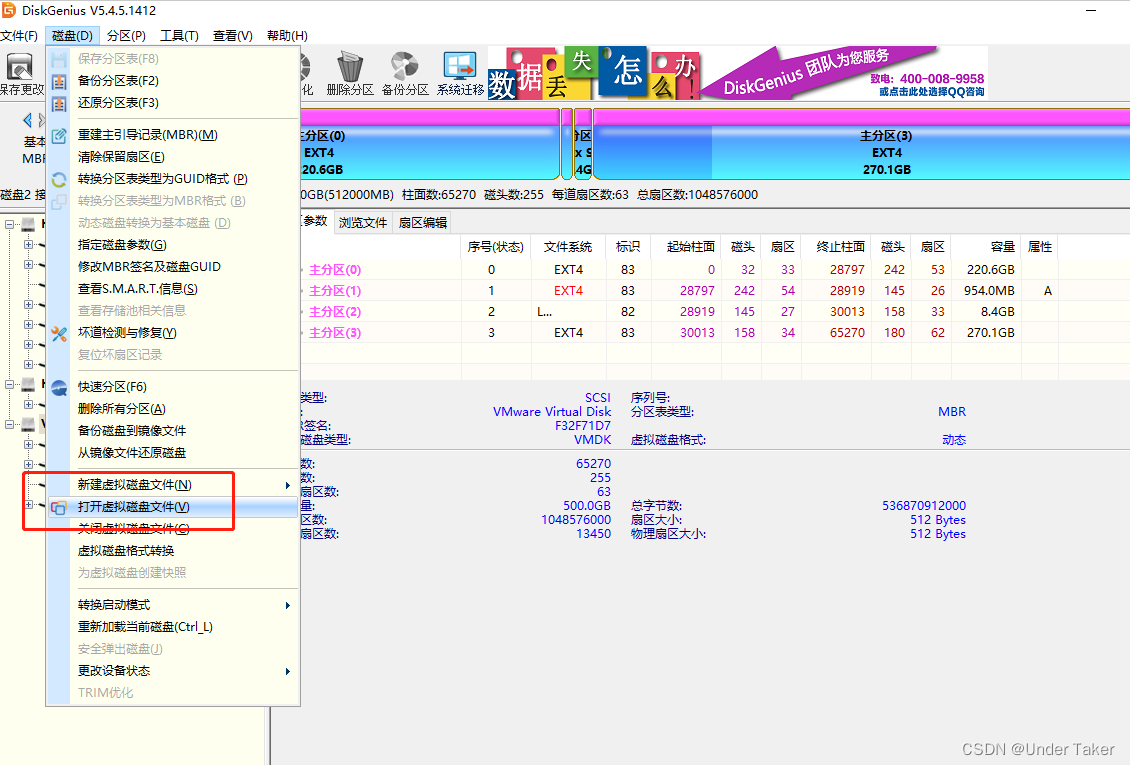Switch to the 浏览文件 tab
Screen dimensions: 1130x765
click(363, 223)
